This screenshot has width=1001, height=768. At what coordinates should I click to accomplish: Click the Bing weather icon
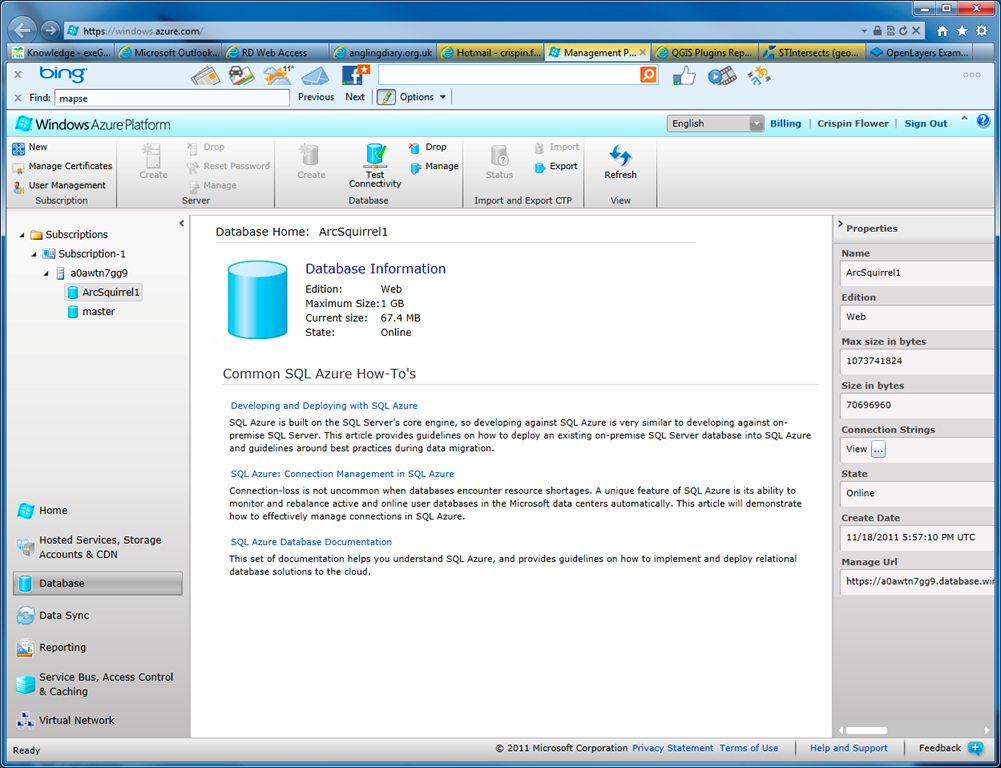pyautogui.click(x=278, y=76)
